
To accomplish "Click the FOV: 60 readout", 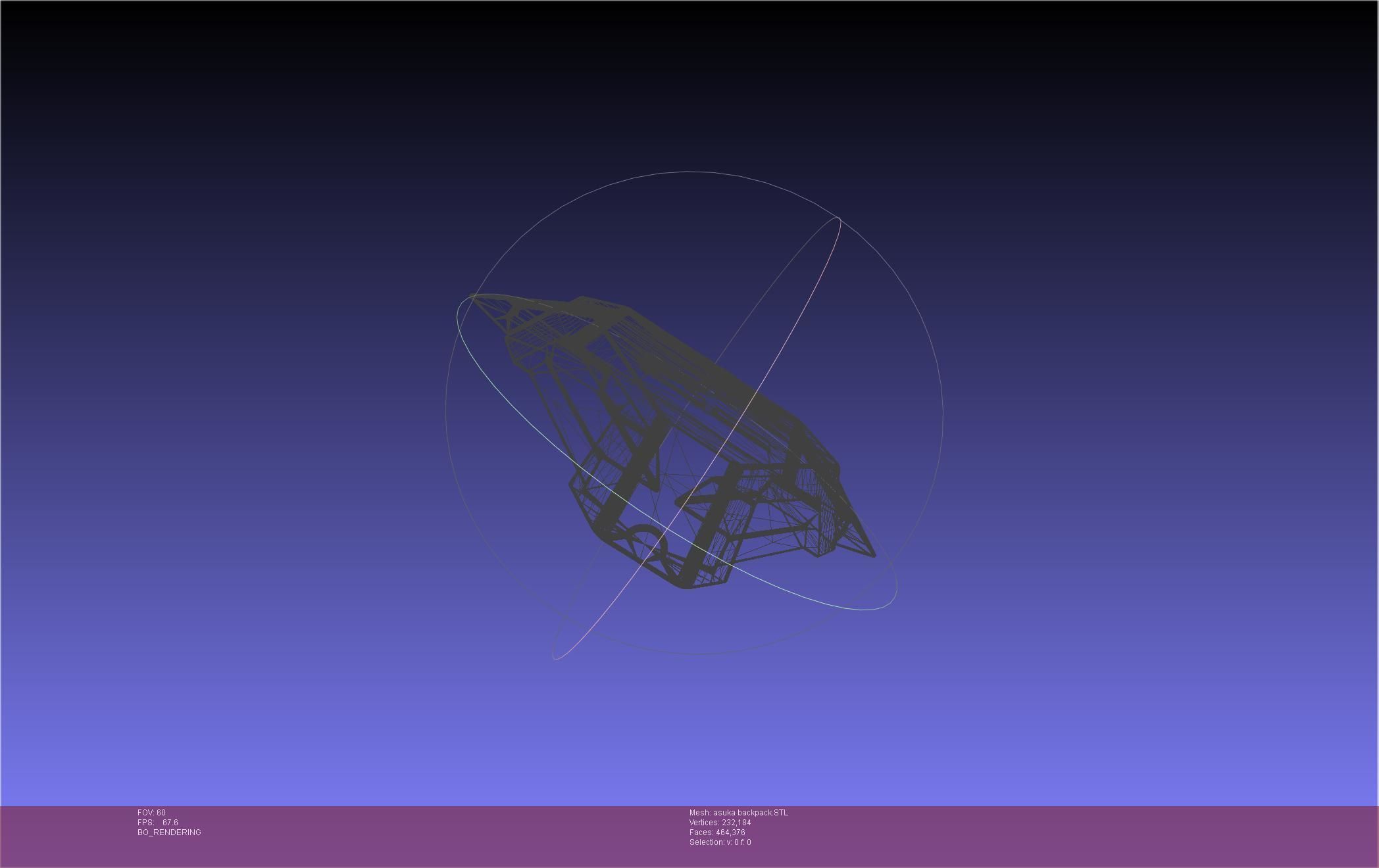I will (x=151, y=813).
